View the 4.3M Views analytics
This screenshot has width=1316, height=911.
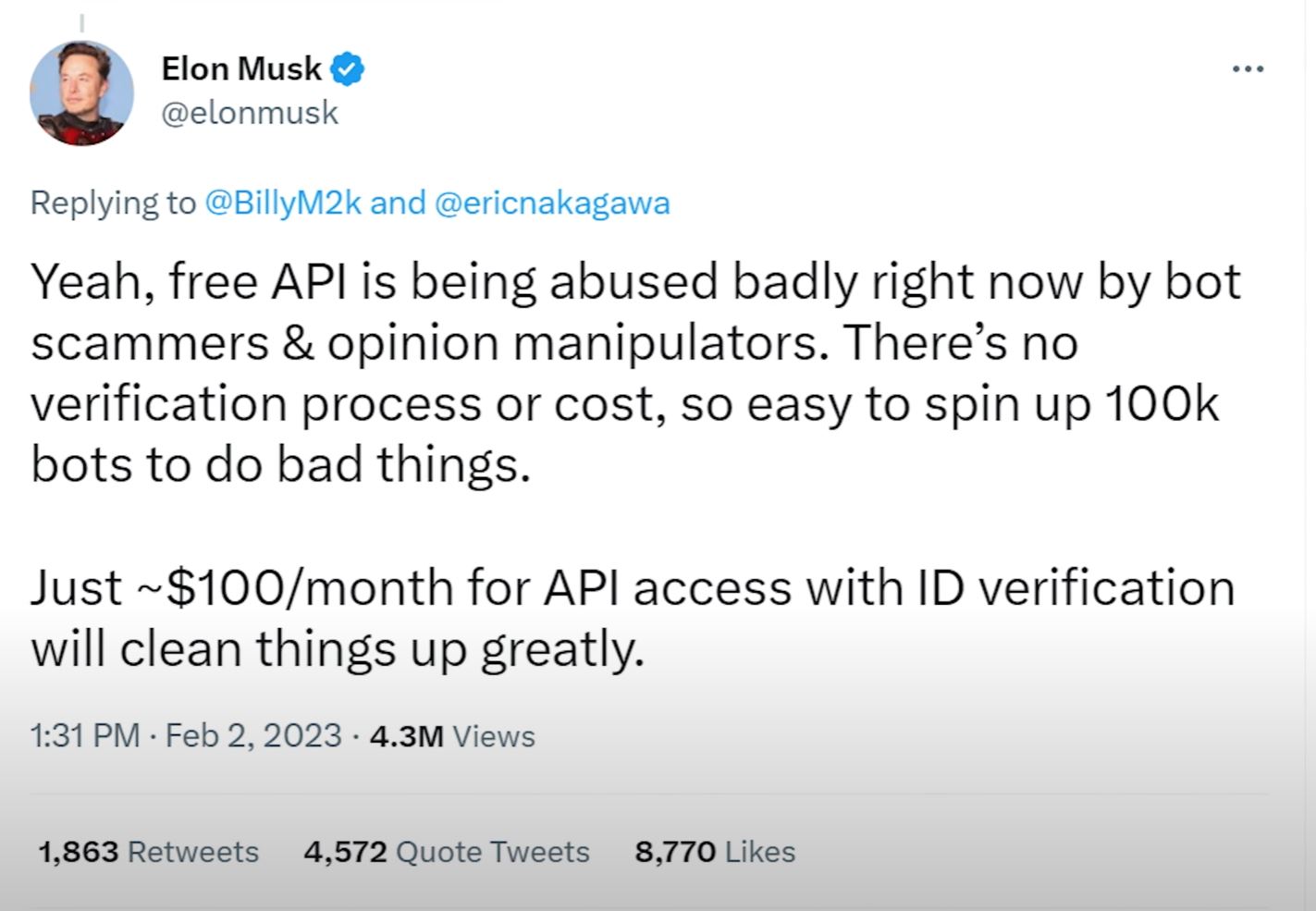452,736
